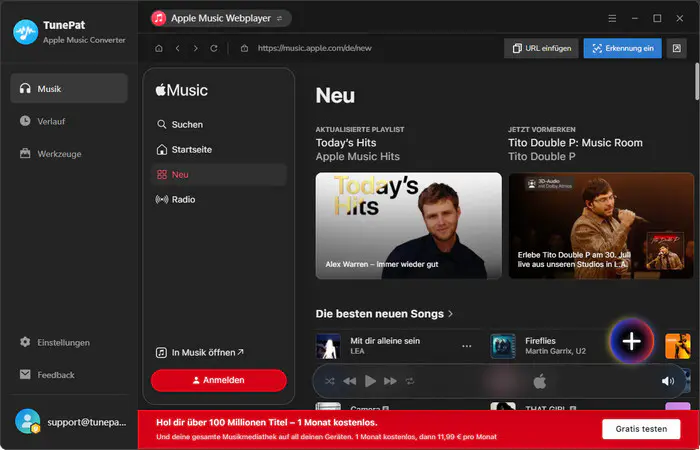Image resolution: width=700 pixels, height=450 pixels.
Task: Open more options for Mit dir alleine sein
Action: [467, 346]
